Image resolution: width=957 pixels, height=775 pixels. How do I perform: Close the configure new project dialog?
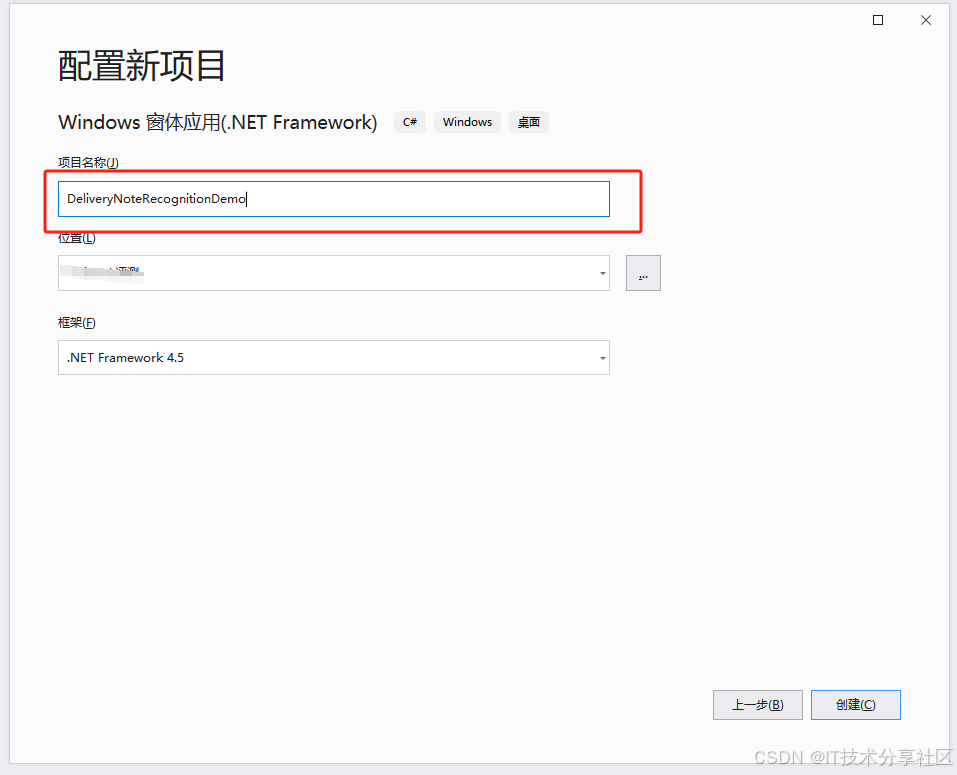[x=926, y=20]
